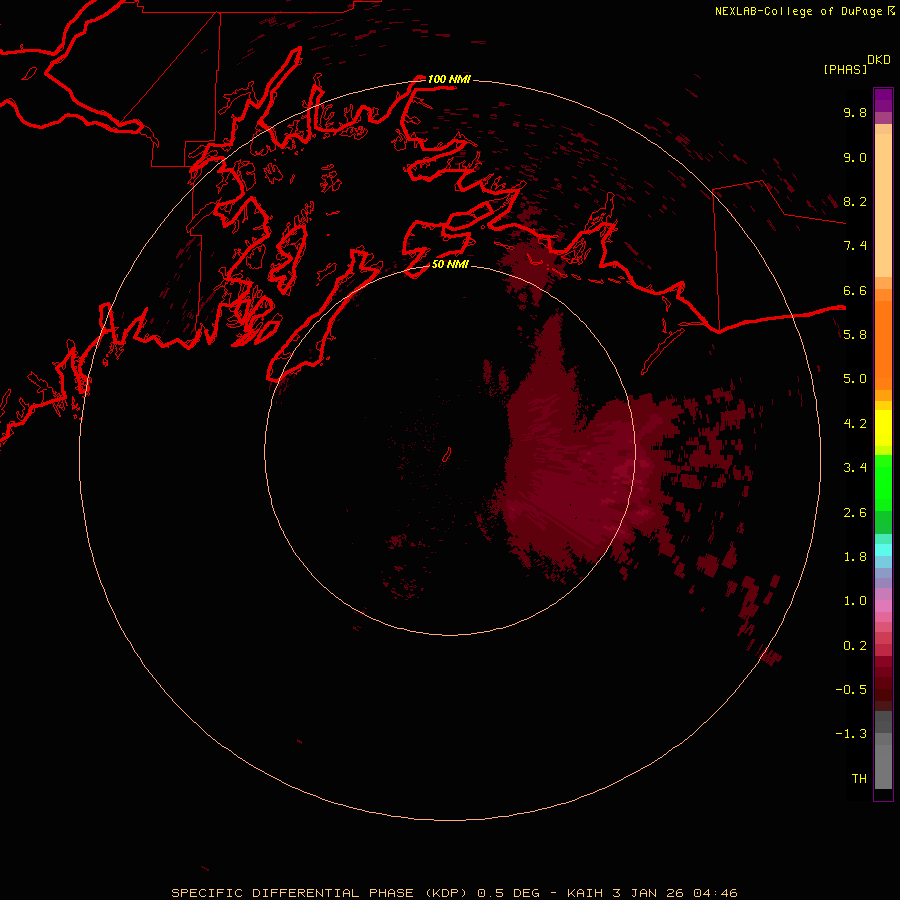
Task: Click the small island outline at radar center
Action: pos(447,455)
